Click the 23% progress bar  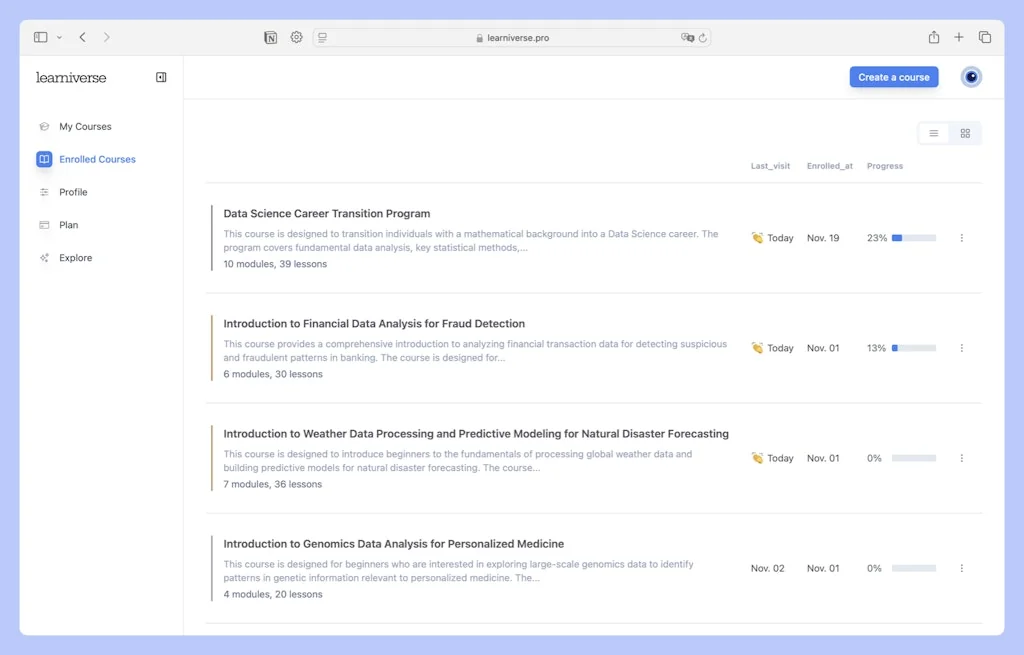coord(913,238)
